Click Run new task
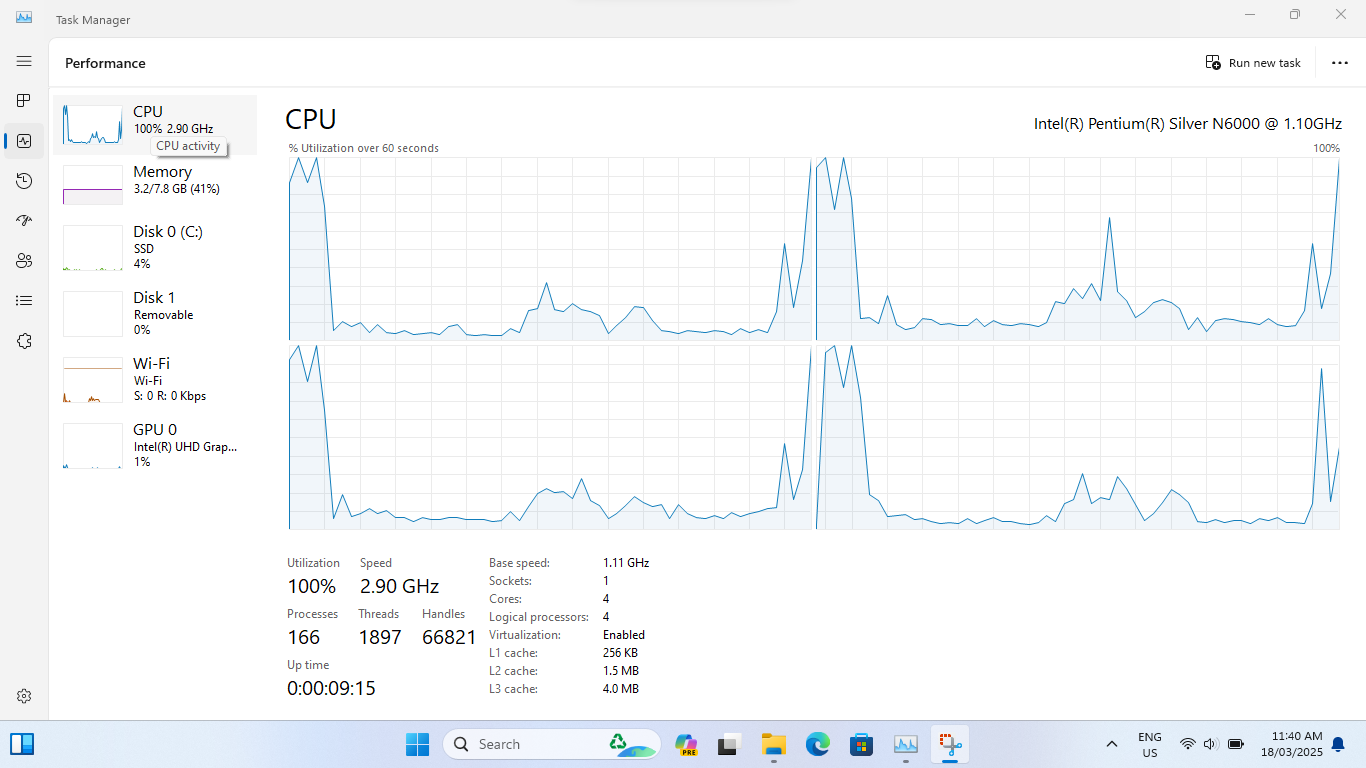 click(x=1253, y=63)
